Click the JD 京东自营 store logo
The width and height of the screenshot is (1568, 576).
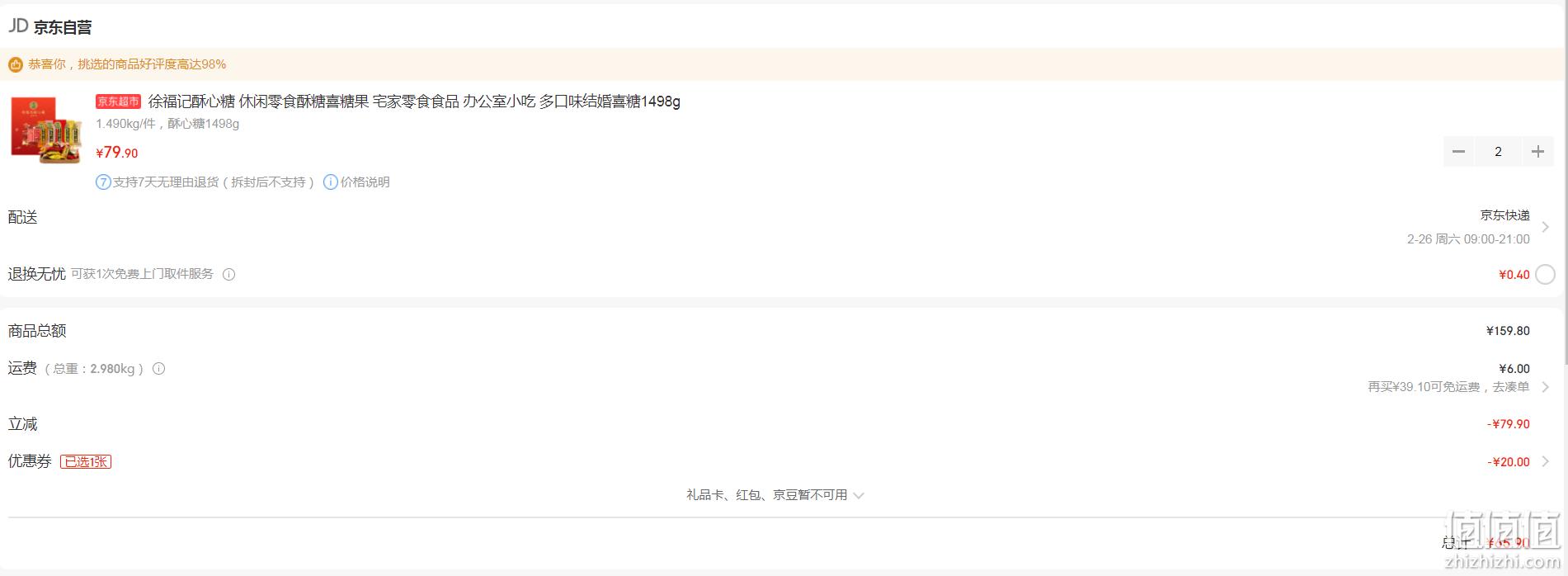50,26
